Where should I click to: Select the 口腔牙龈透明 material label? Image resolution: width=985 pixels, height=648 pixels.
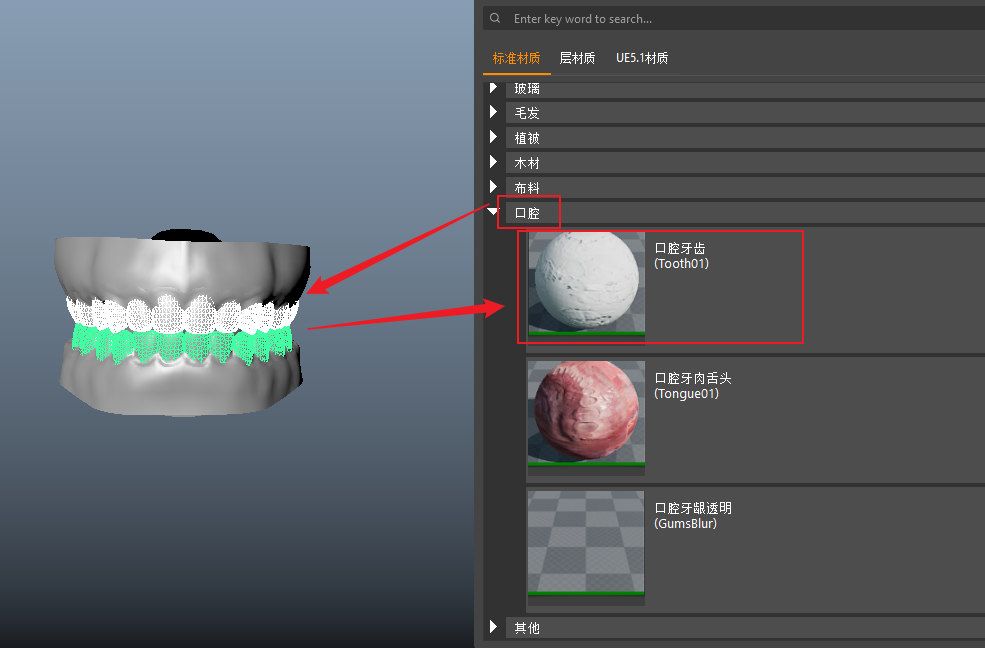693,508
